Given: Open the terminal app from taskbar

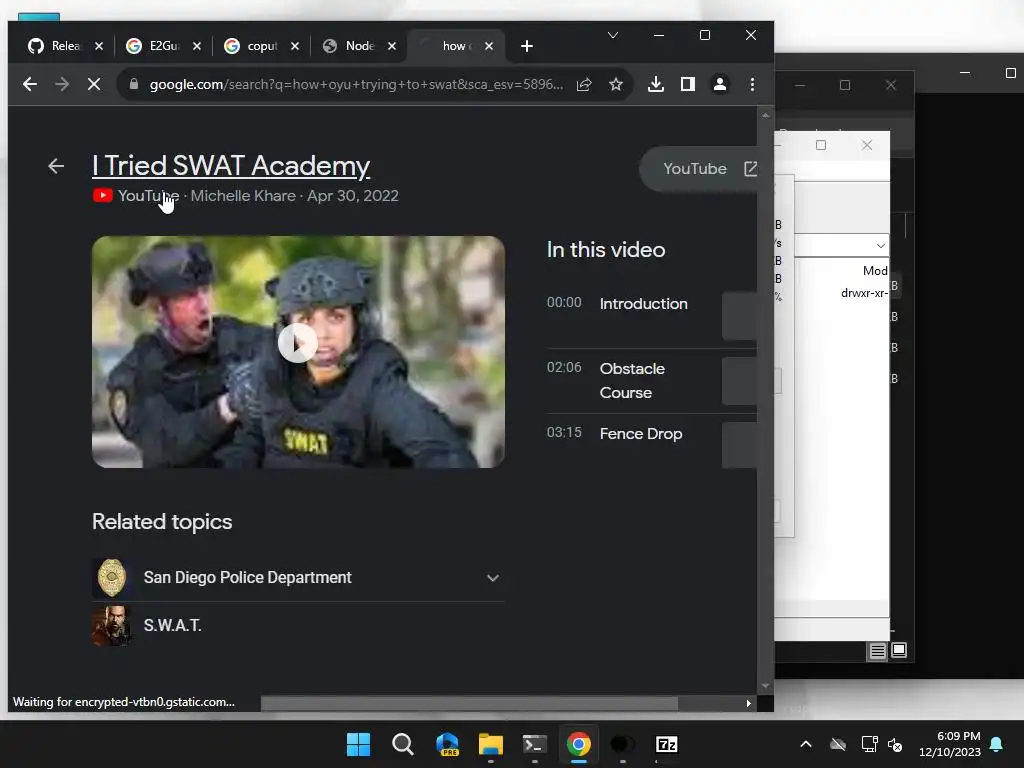Looking at the screenshot, I should (x=534, y=744).
